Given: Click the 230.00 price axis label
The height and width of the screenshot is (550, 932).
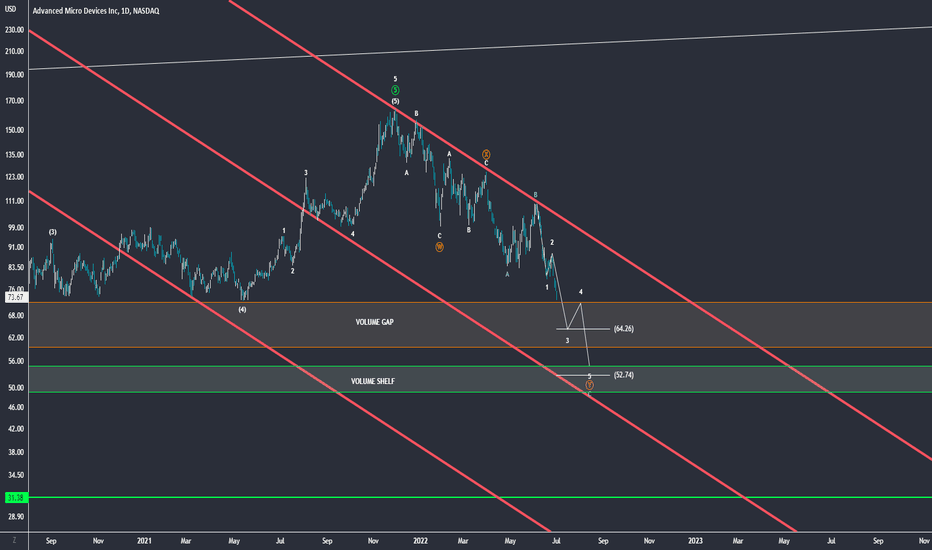Looking at the screenshot, I should click(x=15, y=30).
